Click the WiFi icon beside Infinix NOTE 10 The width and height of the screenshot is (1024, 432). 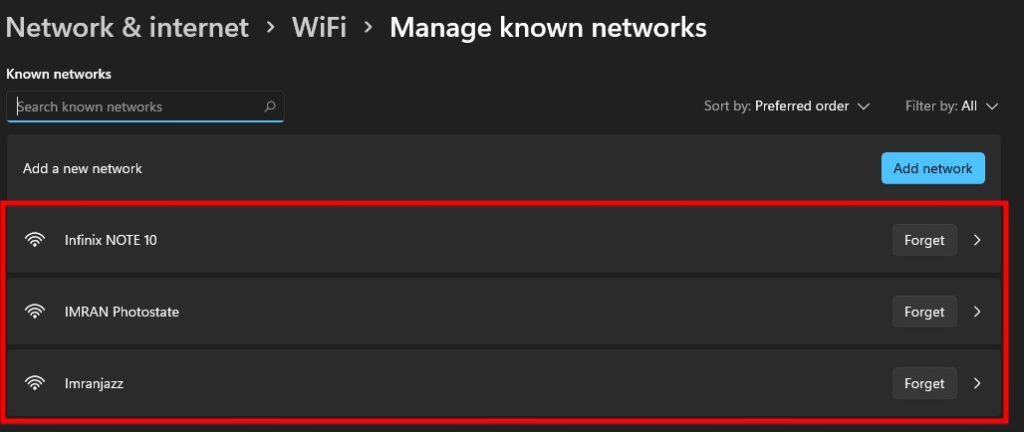pos(35,240)
